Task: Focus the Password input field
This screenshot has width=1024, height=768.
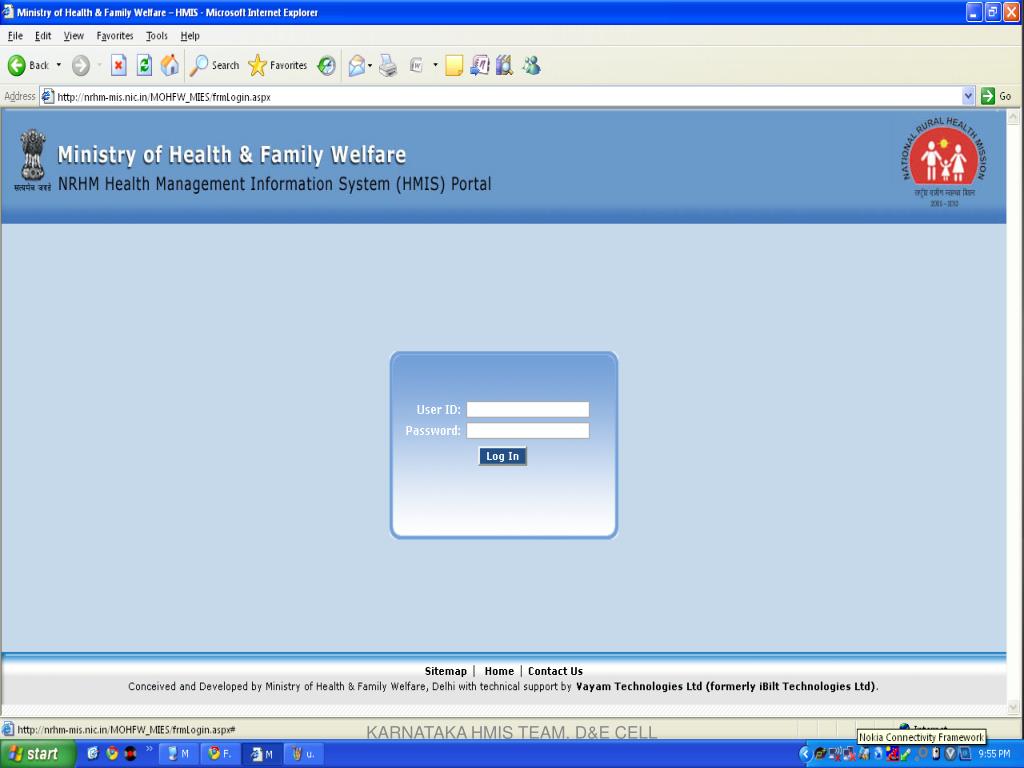Action: pos(527,431)
